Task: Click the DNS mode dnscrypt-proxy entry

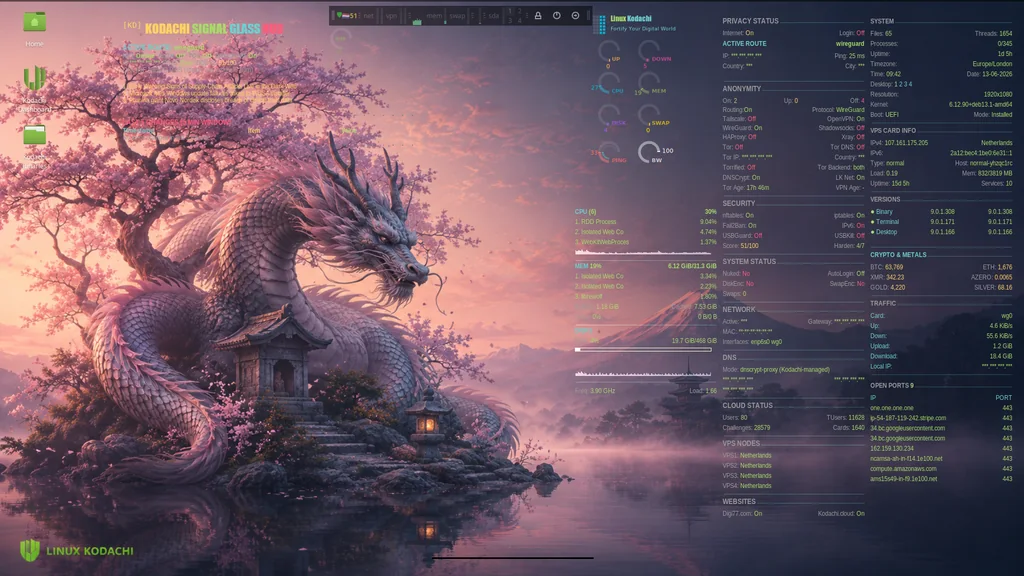Action: (776, 370)
